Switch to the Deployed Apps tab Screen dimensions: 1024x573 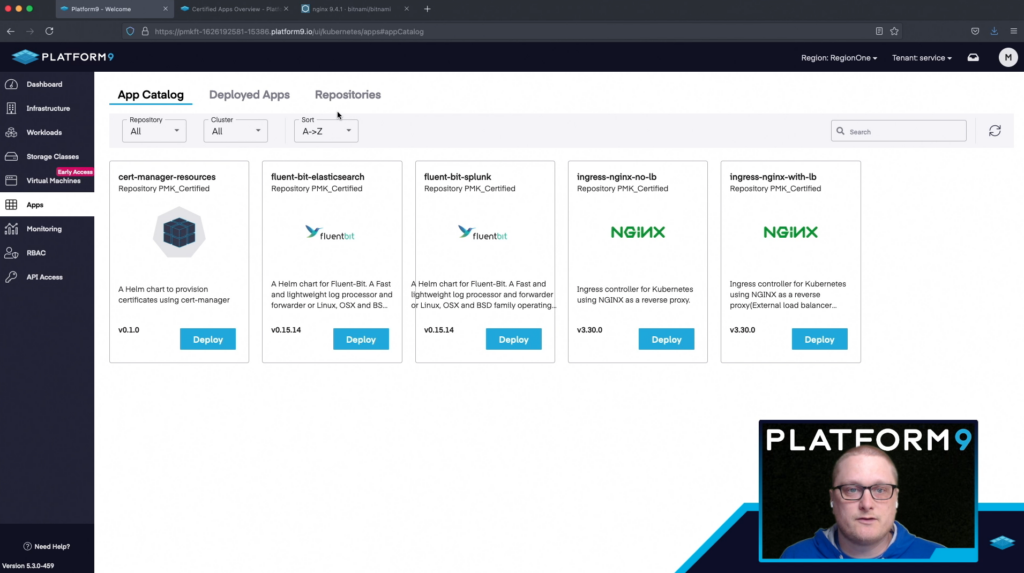coord(249,95)
